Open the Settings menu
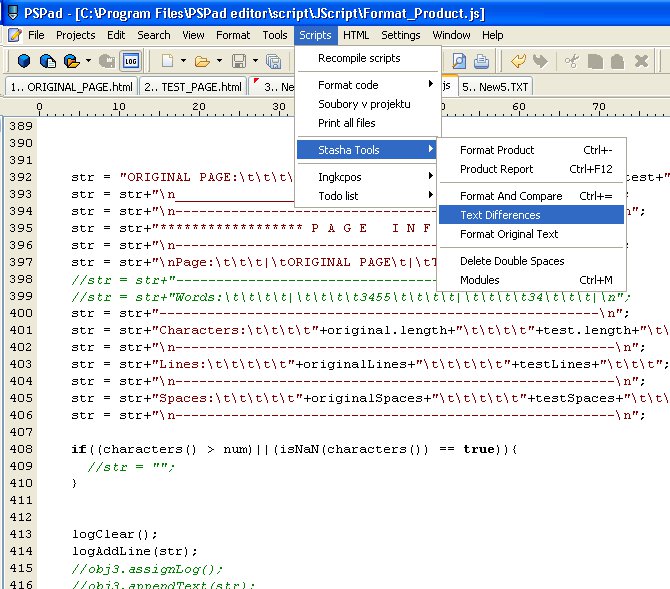 click(x=401, y=35)
